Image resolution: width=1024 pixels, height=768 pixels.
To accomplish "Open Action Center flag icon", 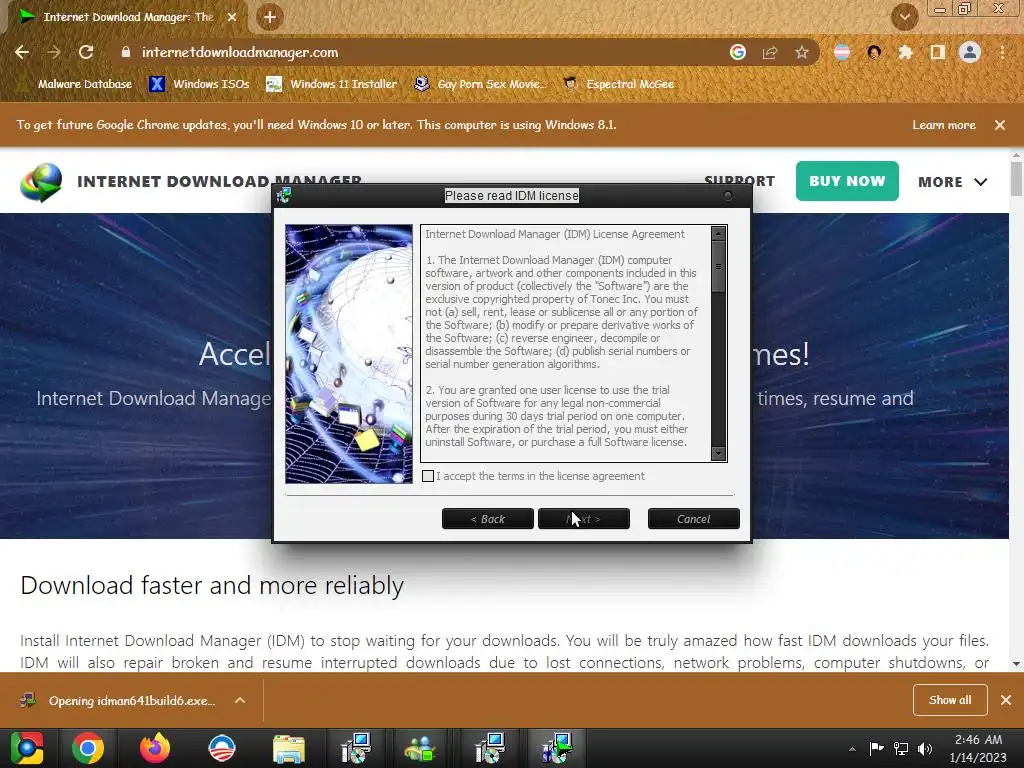I will coord(876,749).
